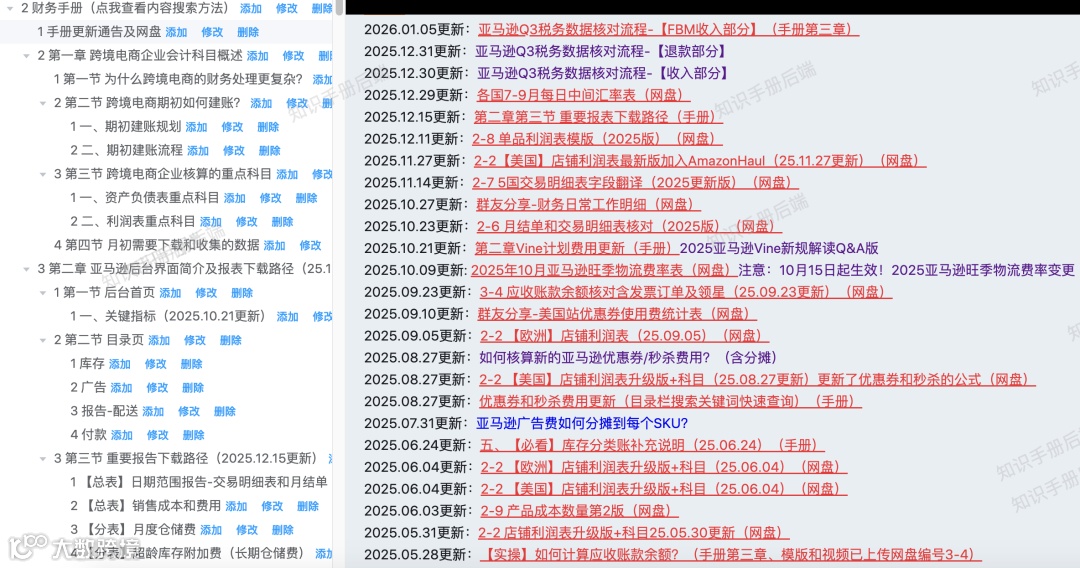Open 2-8 单品利润表模版（2025版） link
The image size is (1080, 568).
tap(597, 139)
